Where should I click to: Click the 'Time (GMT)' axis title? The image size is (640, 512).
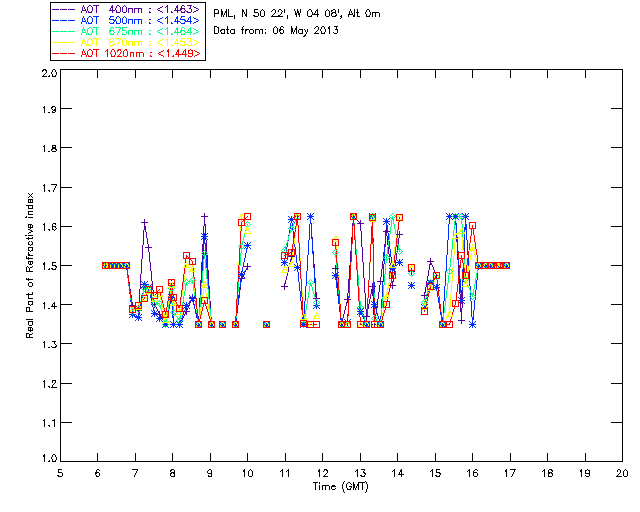click(x=341, y=487)
